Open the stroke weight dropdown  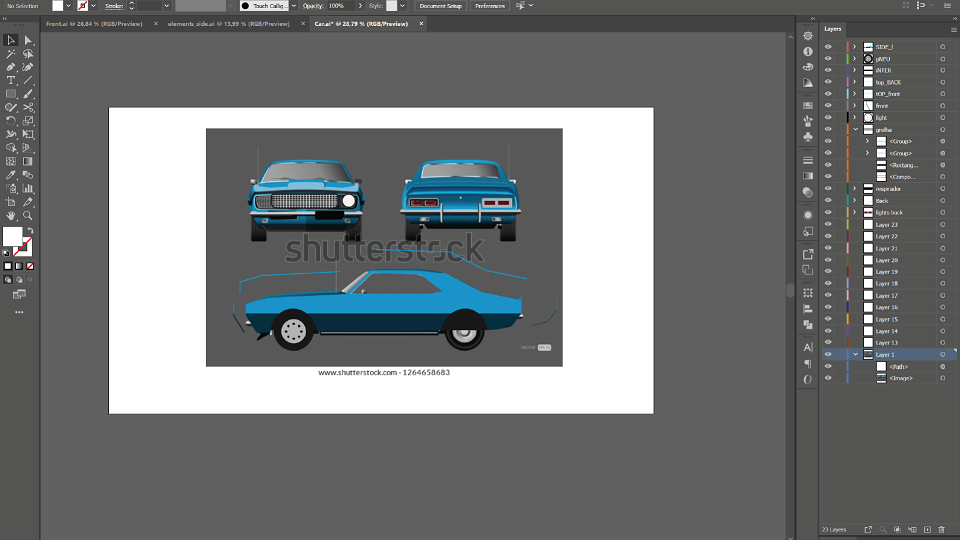click(166, 6)
